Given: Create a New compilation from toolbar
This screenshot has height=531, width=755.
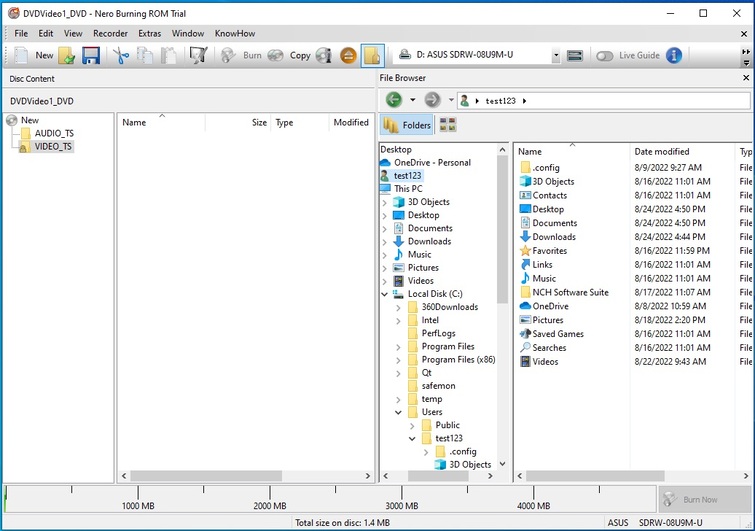Looking at the screenshot, I should [x=34, y=55].
